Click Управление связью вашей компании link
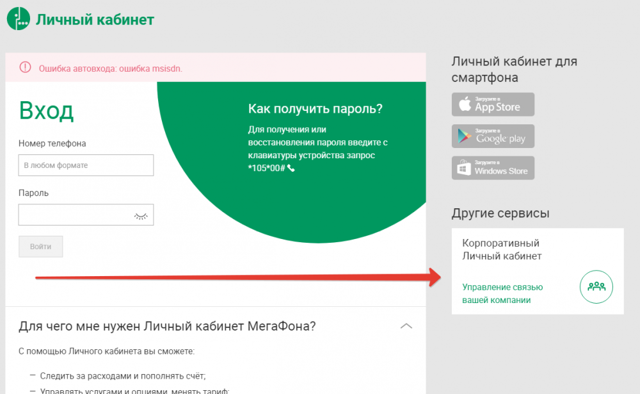The height and width of the screenshot is (394, 640). 502,293
